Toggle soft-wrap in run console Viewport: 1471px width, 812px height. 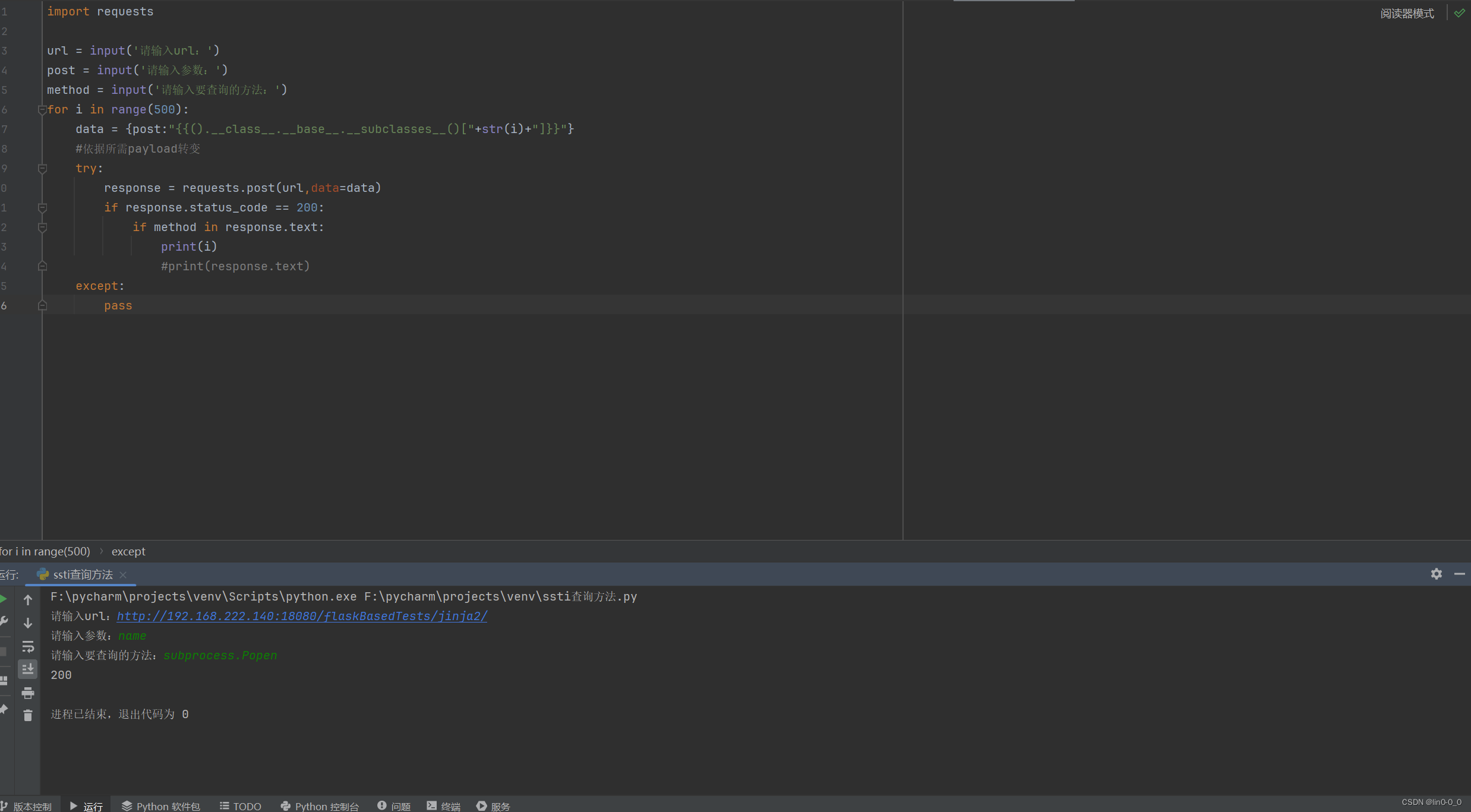(x=28, y=646)
